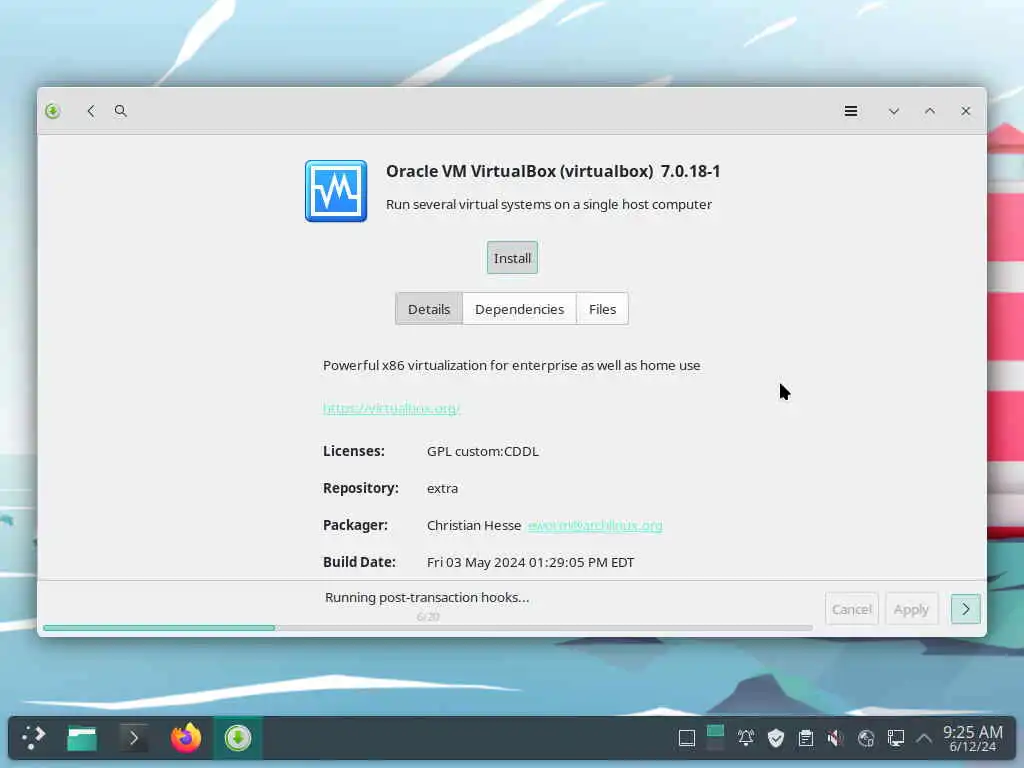1024x768 pixels.
Task: Select the build date value text
Action: (530, 562)
